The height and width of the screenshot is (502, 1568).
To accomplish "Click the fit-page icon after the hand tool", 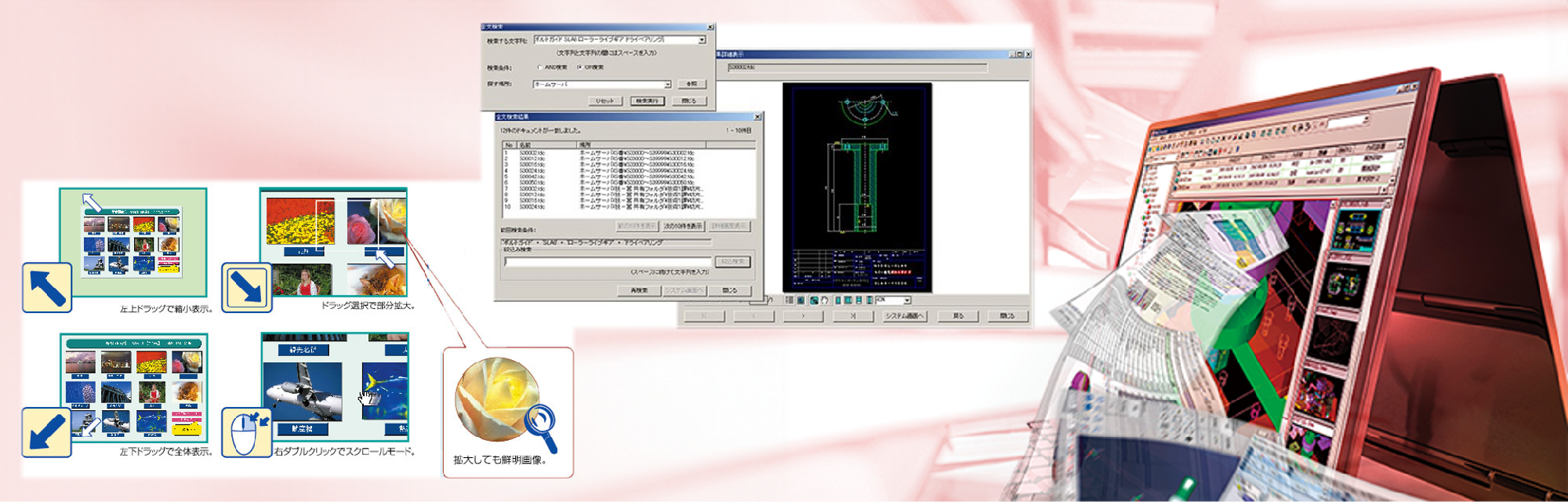I will coord(838,300).
